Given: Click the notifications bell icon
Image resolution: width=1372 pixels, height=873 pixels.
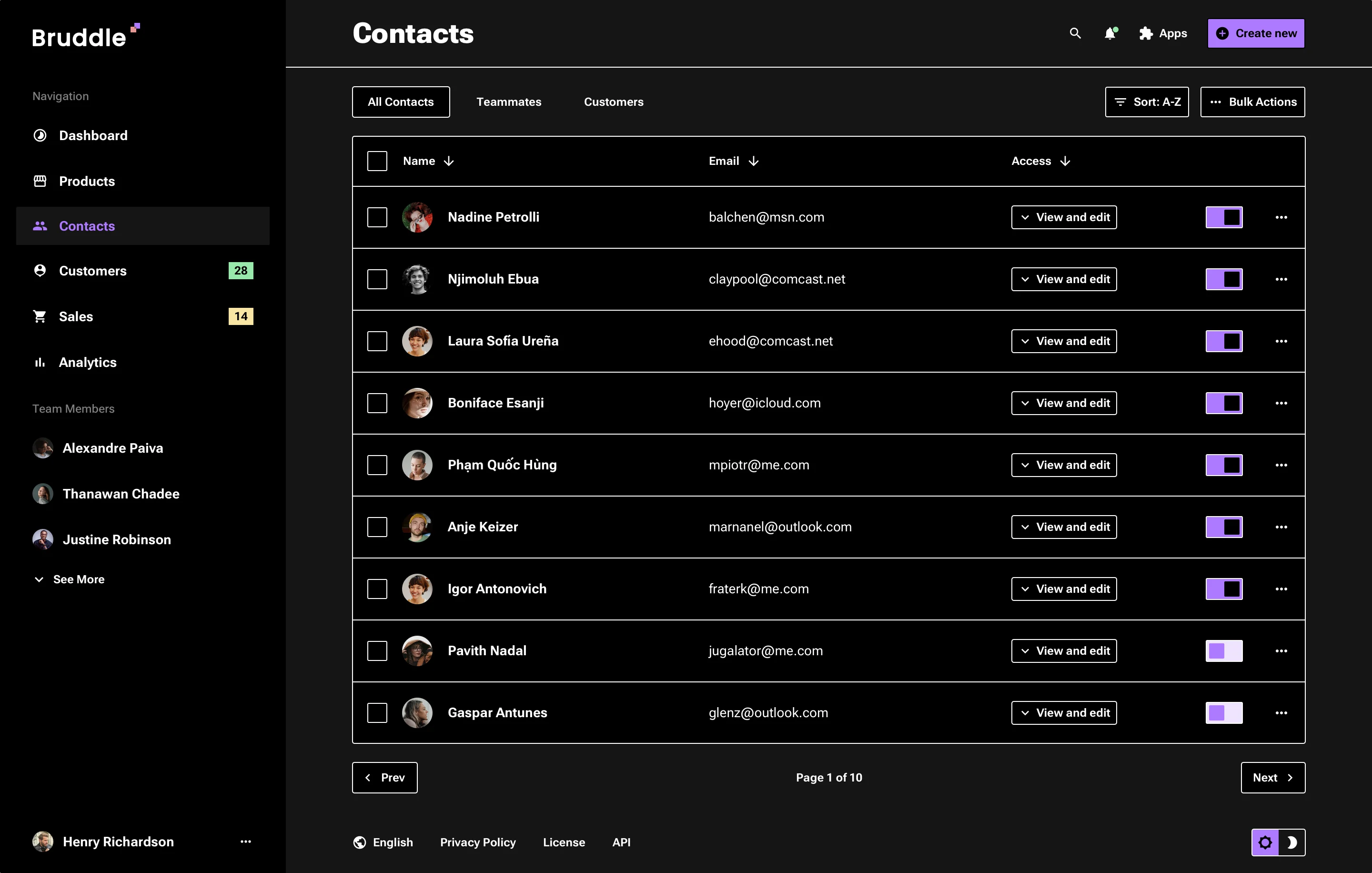Looking at the screenshot, I should coord(1110,33).
